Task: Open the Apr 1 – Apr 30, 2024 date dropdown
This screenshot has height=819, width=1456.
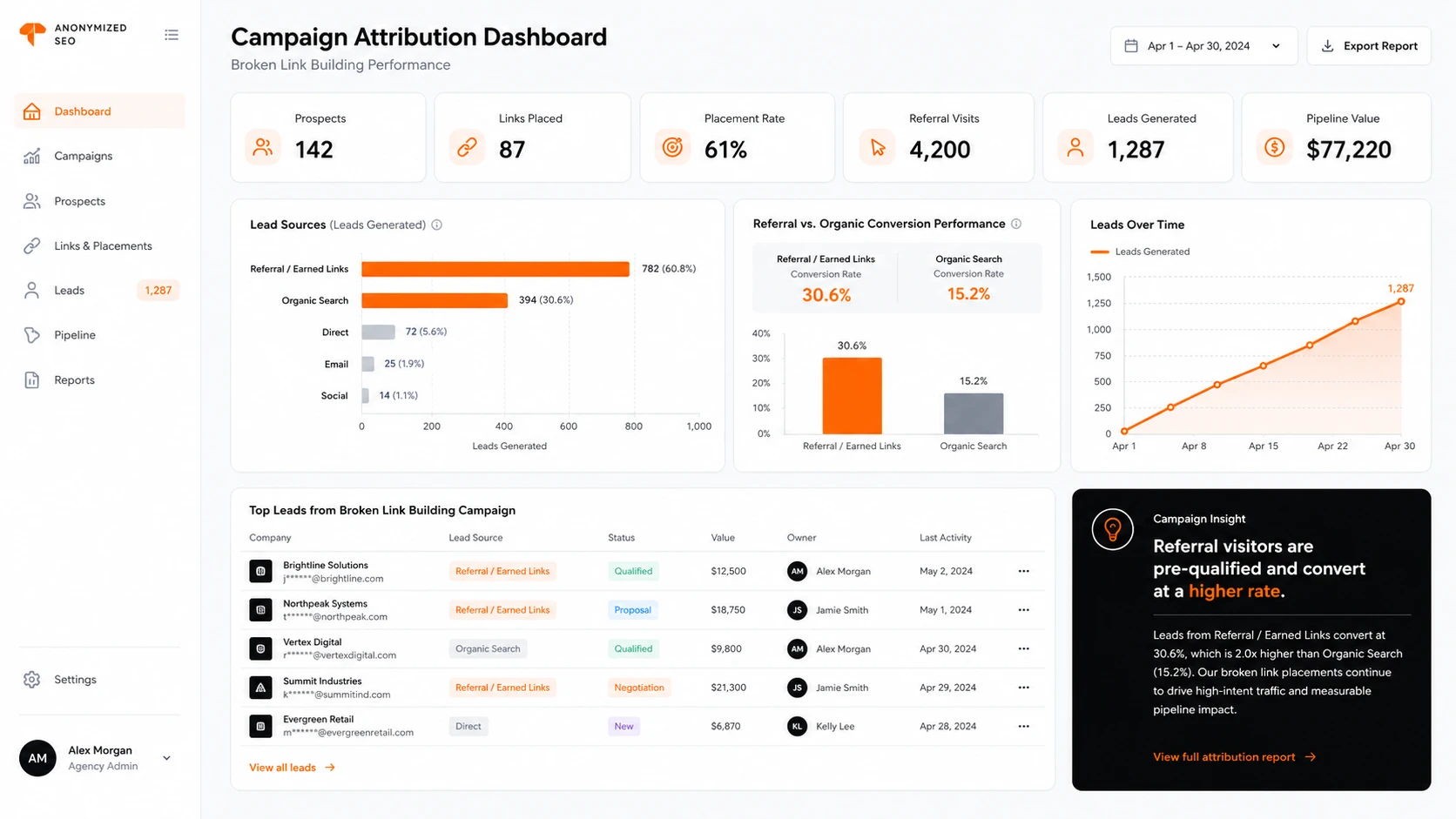Action: 1203,45
